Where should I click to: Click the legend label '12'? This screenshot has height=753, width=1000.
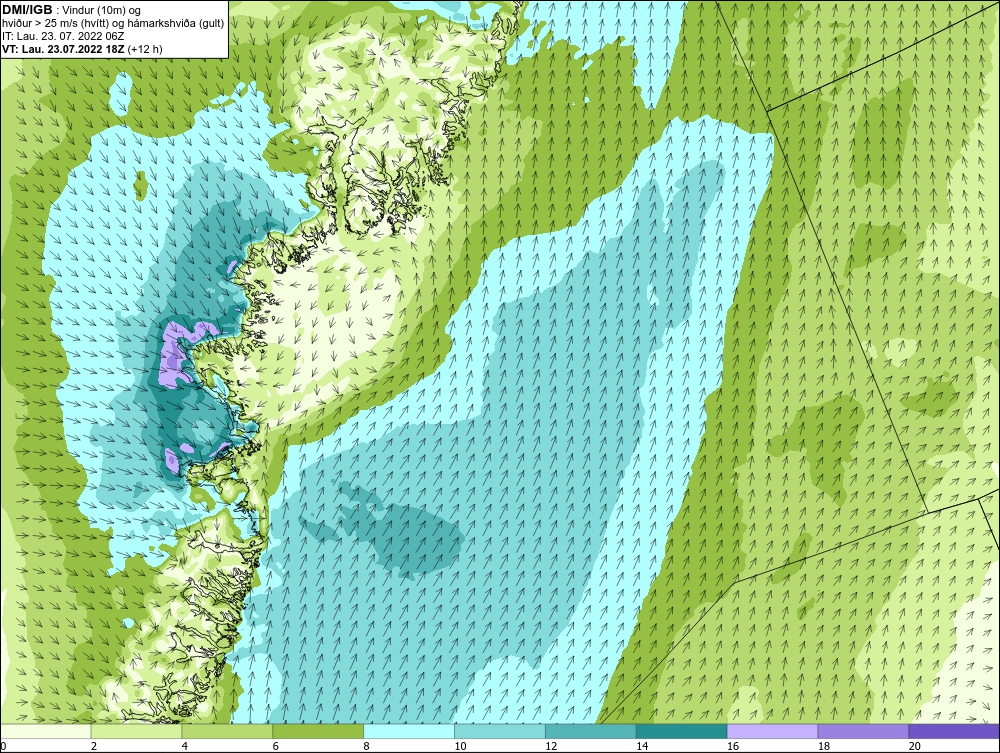pos(551,746)
